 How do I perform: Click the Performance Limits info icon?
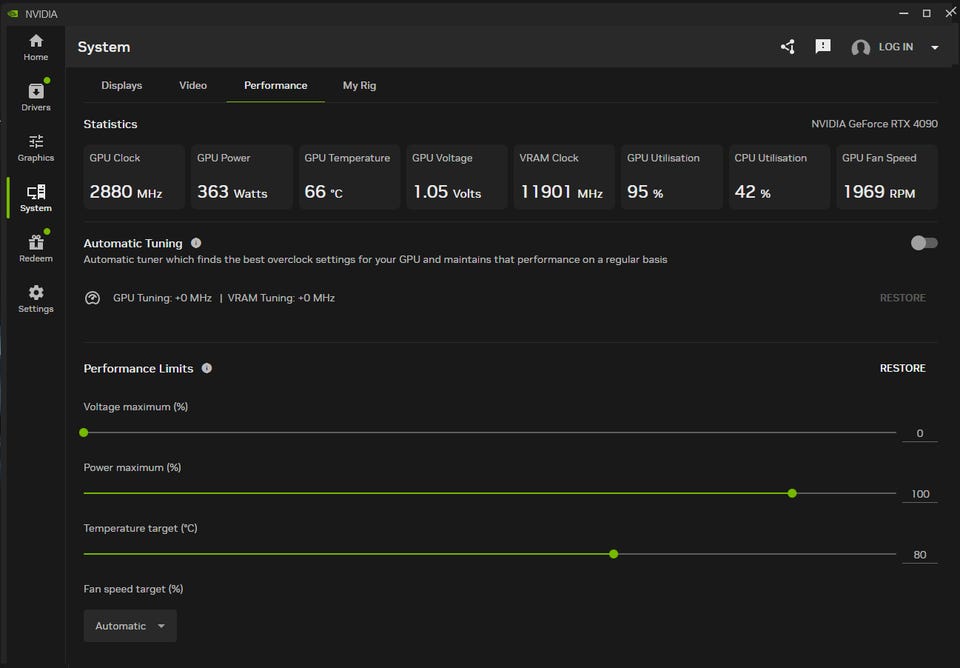coord(207,368)
